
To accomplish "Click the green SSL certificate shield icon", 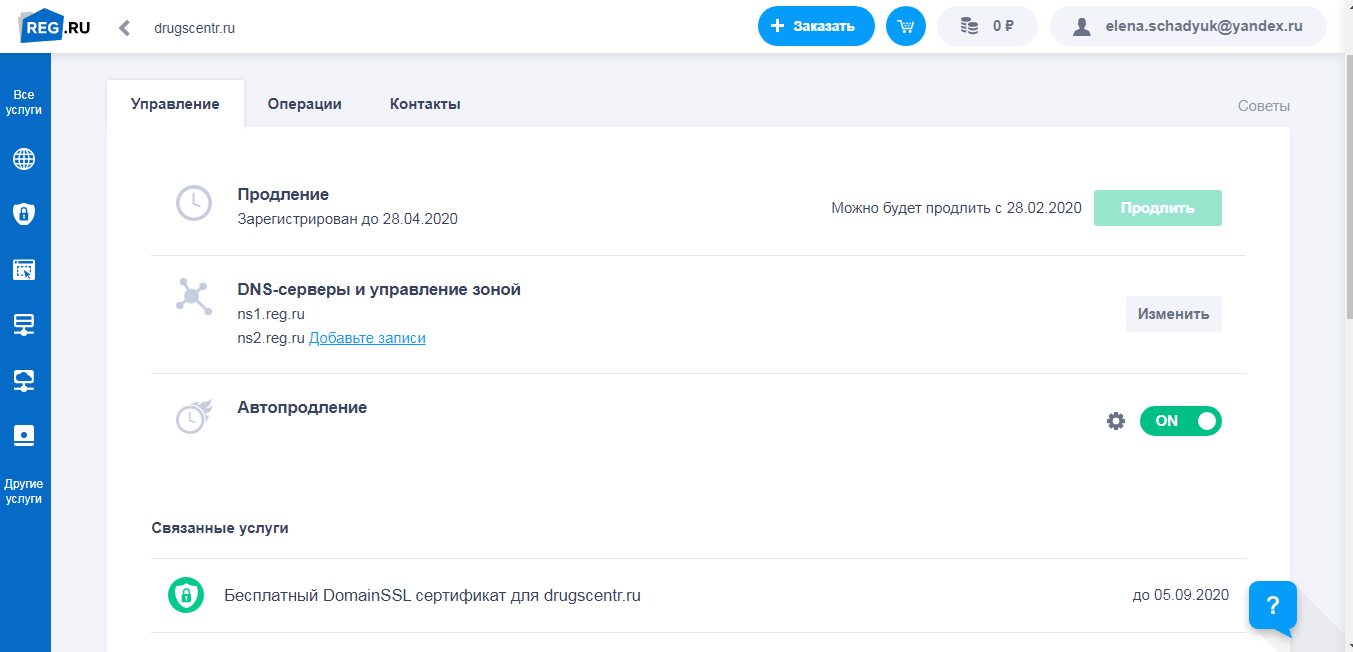I will click(x=185, y=595).
